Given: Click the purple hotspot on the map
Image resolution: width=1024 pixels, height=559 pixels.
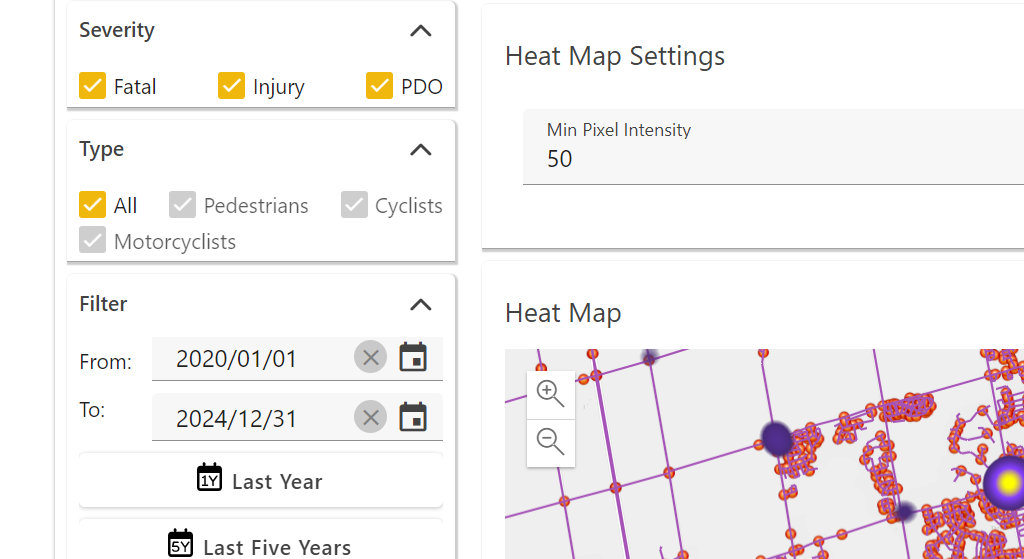Looking at the screenshot, I should click(777, 438).
